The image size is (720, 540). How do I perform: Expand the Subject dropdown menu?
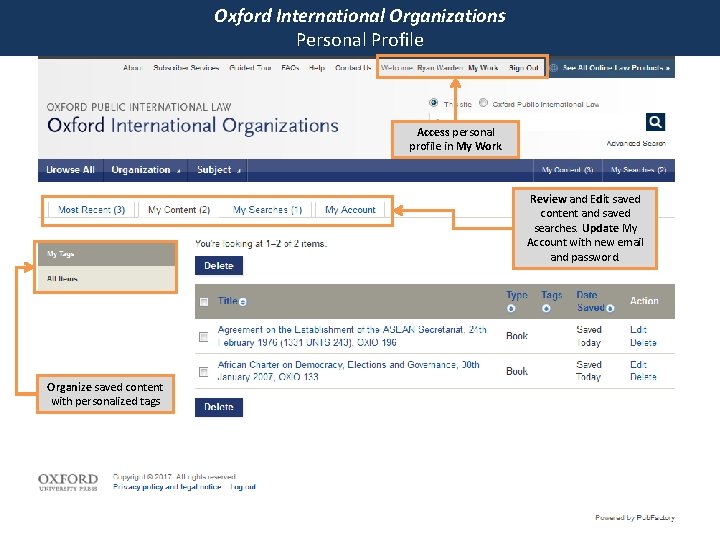(x=218, y=170)
